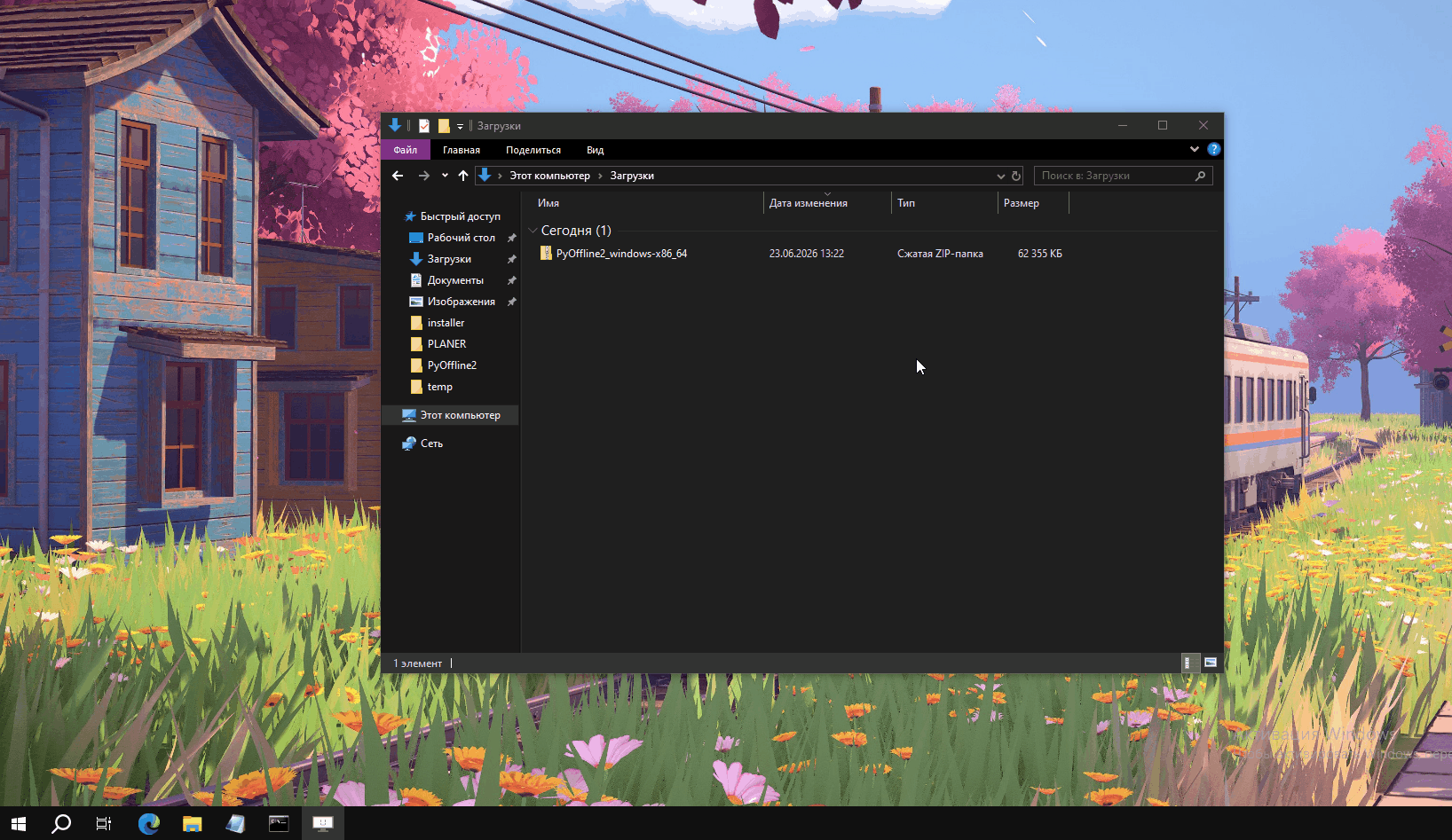Switch to details view layout

(x=1188, y=663)
